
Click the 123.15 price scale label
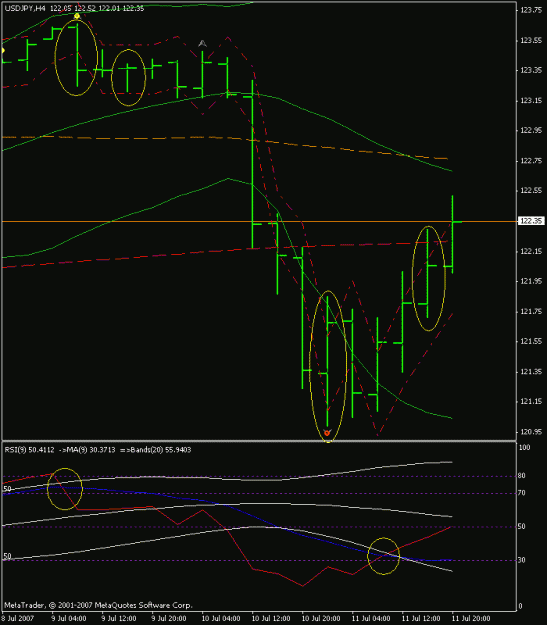click(x=531, y=100)
